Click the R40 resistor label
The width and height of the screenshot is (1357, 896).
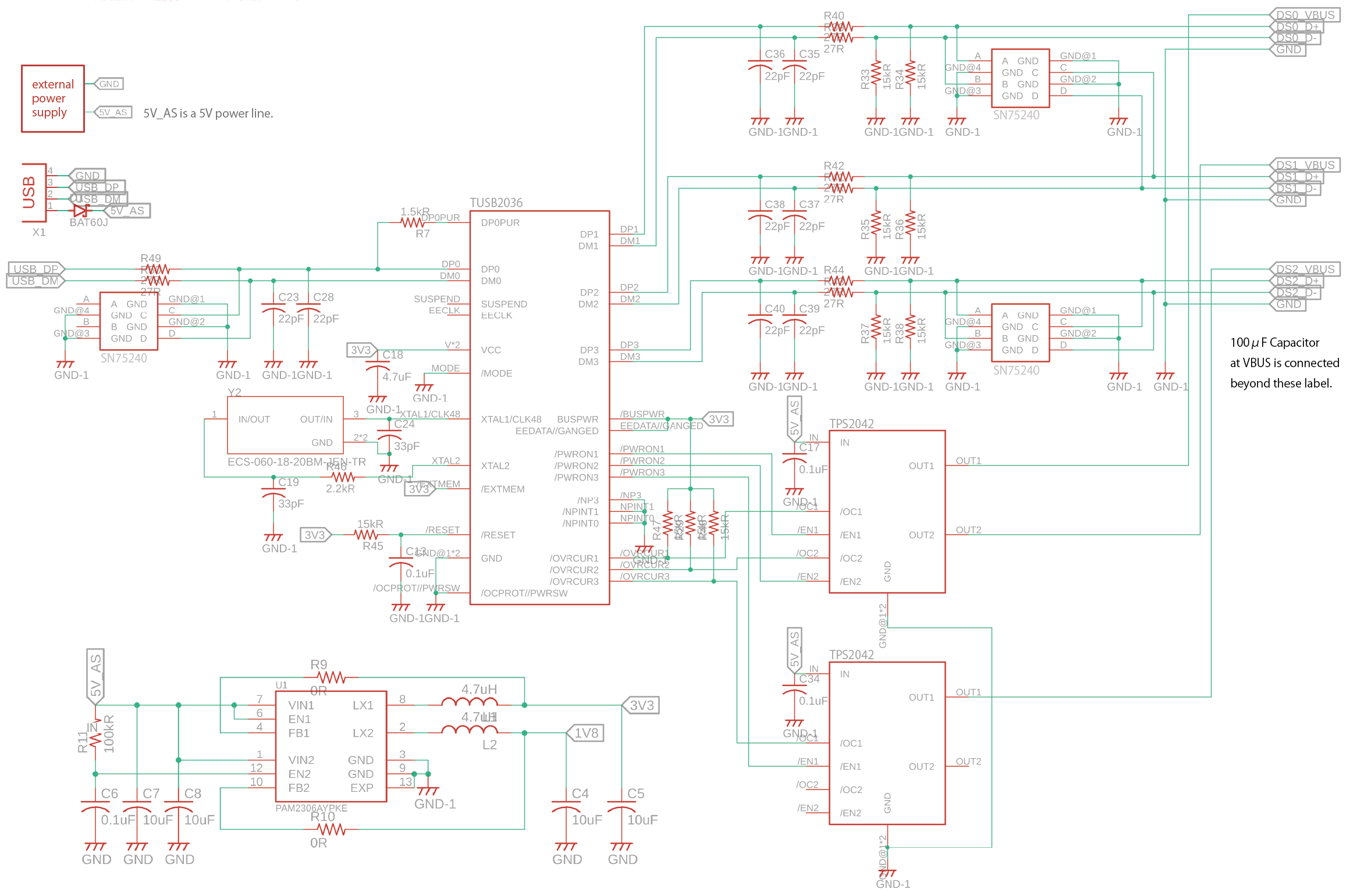coord(834,16)
